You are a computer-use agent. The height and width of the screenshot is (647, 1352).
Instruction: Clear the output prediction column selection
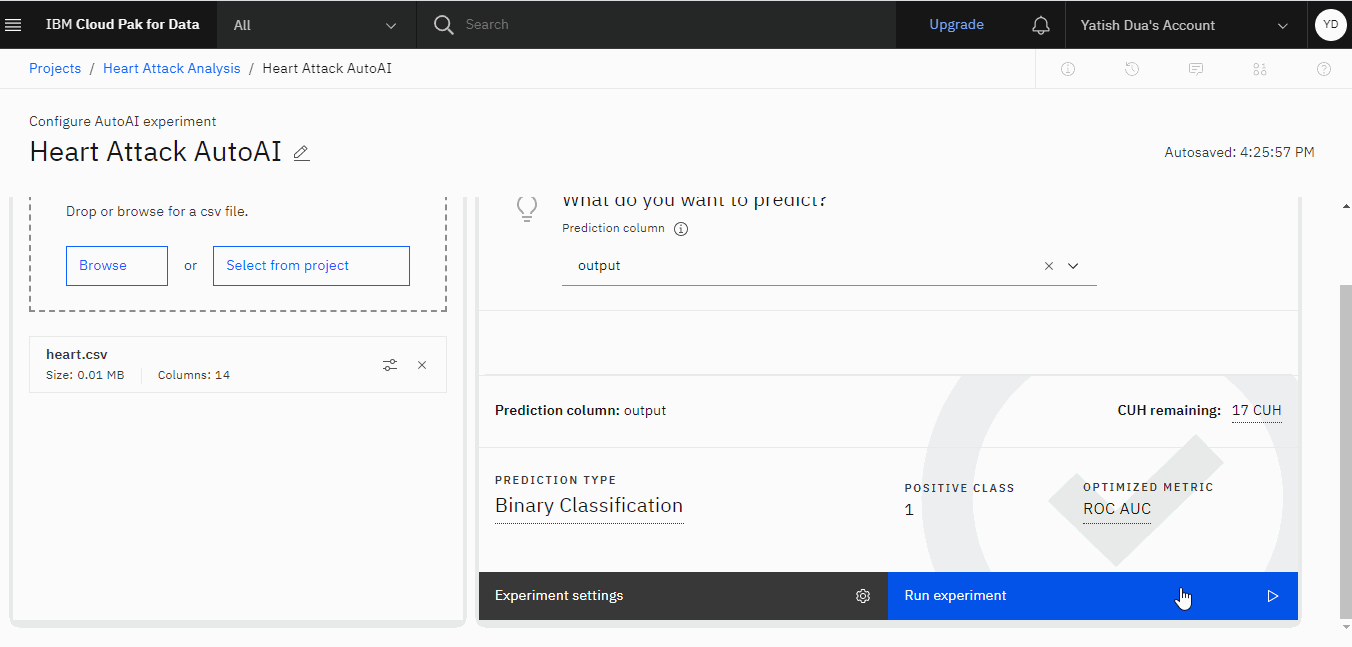1049,266
